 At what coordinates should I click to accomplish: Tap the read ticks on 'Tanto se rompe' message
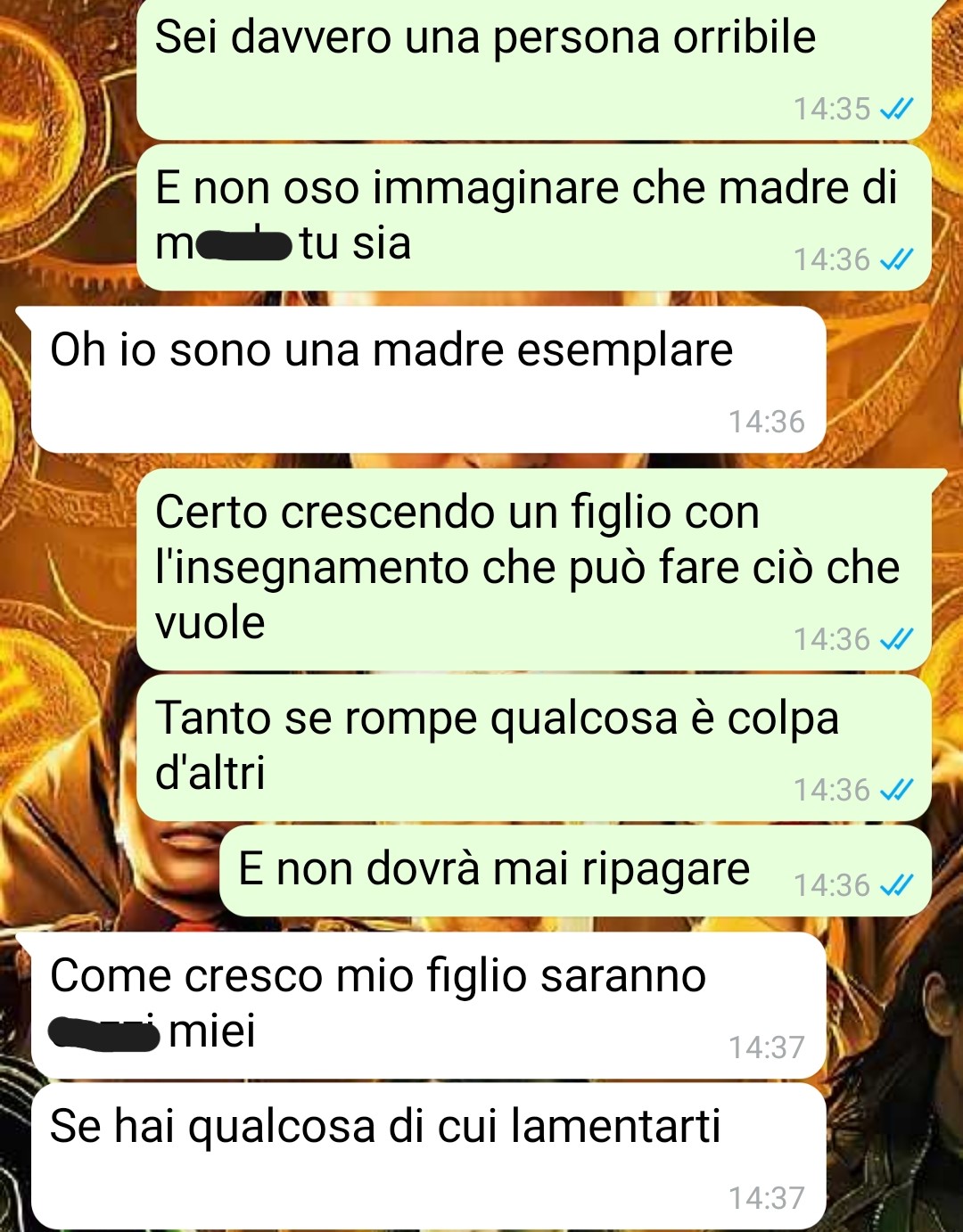click(x=896, y=790)
